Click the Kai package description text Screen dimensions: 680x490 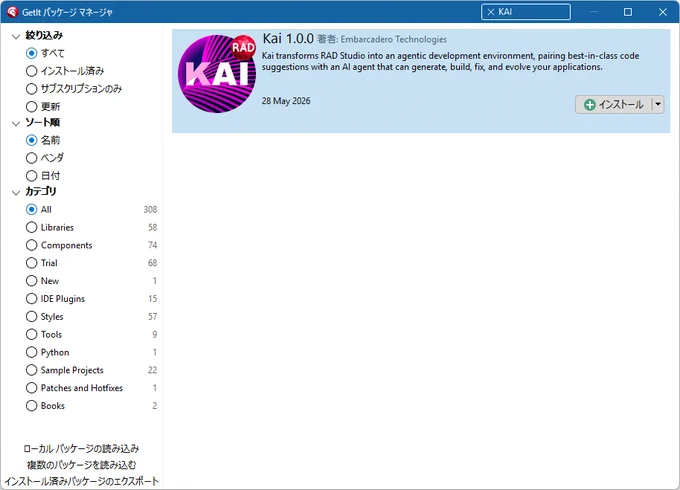tap(450, 62)
